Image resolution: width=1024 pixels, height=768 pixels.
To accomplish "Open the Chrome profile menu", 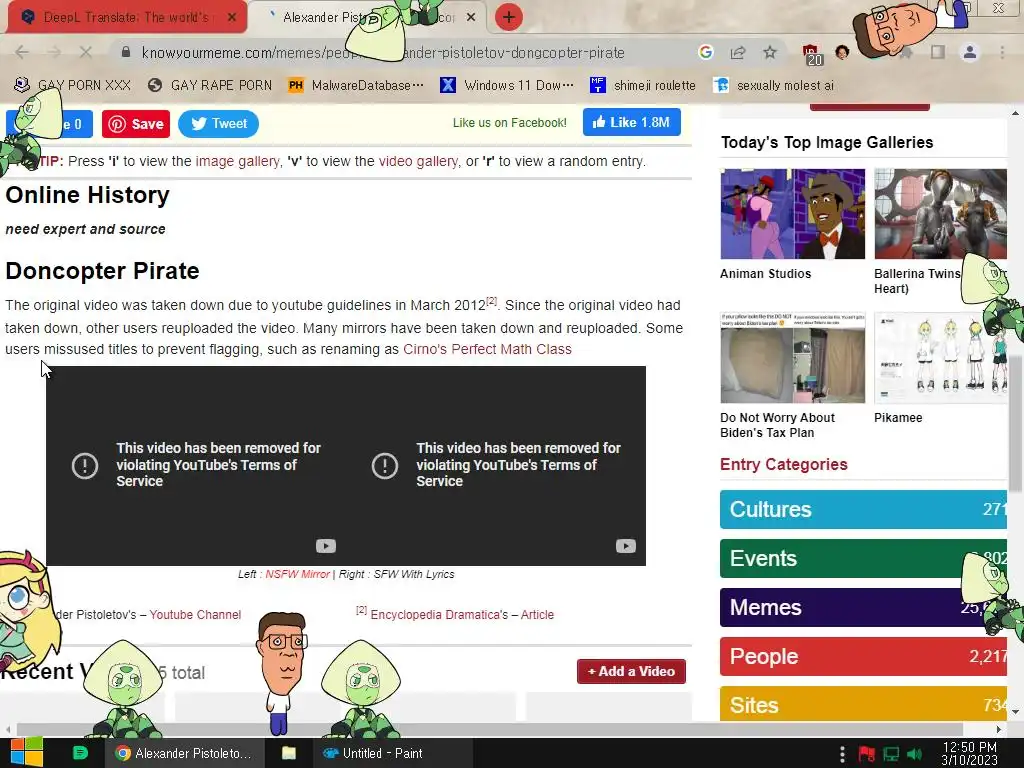I will (x=970, y=52).
